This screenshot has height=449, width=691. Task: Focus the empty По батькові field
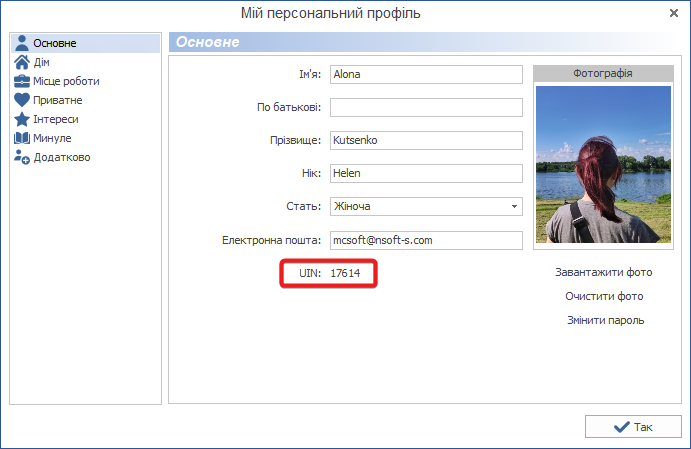click(x=426, y=108)
